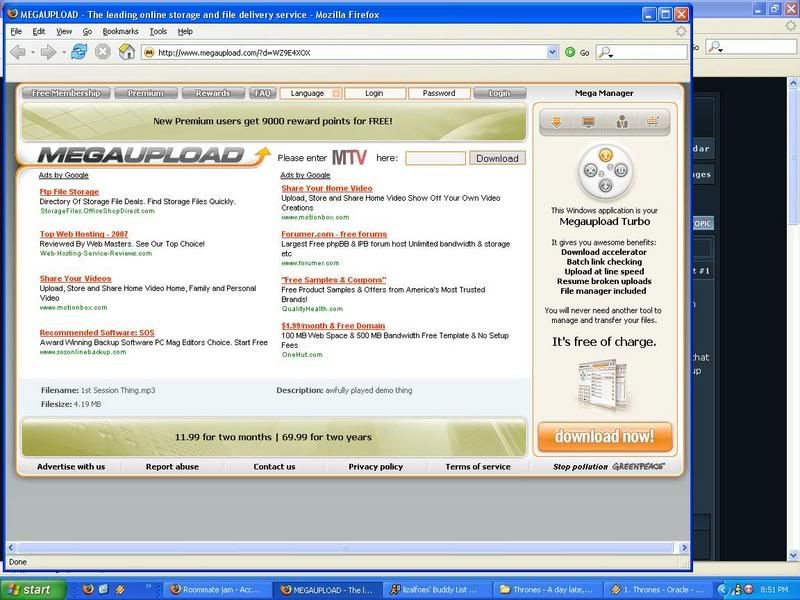The image size is (800, 600).
Task: Click the Premium button
Action: point(146,93)
